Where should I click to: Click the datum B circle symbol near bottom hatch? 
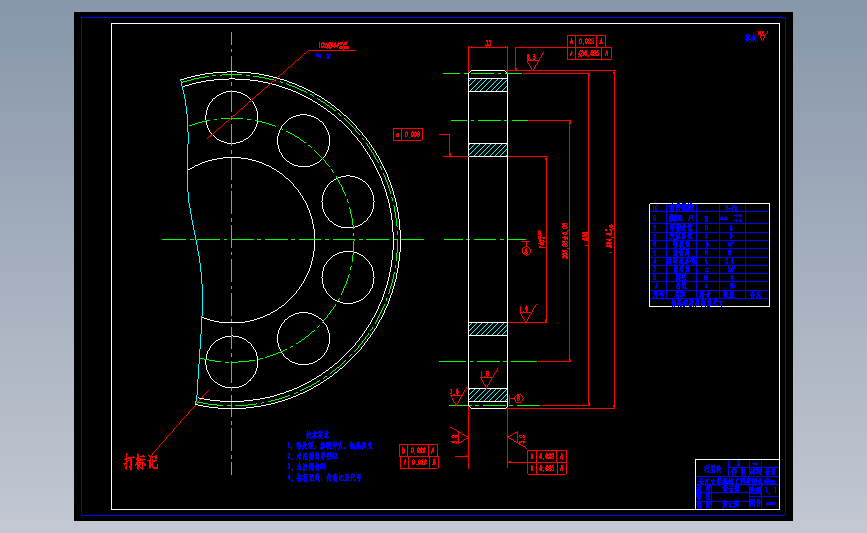click(x=519, y=398)
